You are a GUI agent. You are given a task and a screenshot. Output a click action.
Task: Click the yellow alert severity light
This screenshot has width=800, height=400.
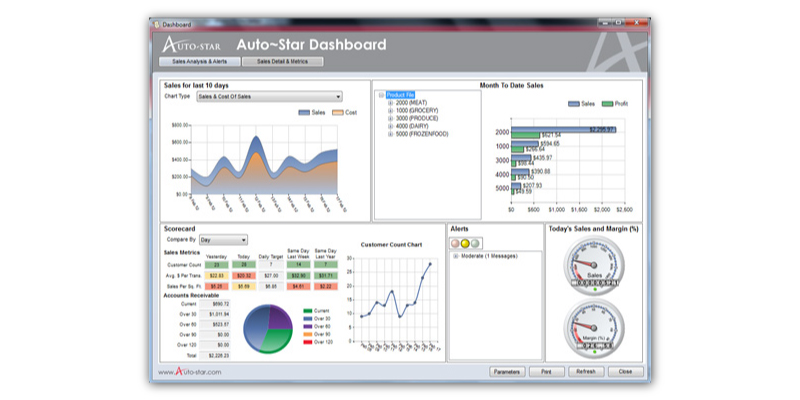(465, 243)
